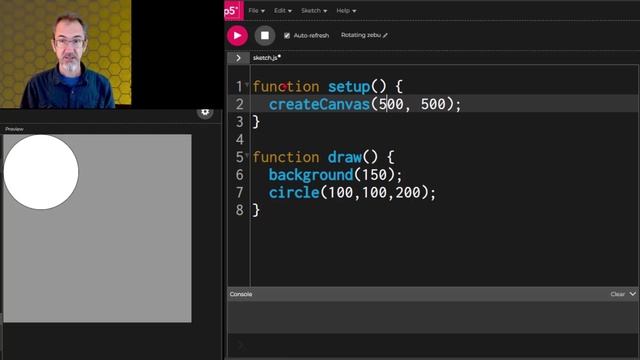Click the p5 logo home icon
640x360 pixels.
coord(233,10)
